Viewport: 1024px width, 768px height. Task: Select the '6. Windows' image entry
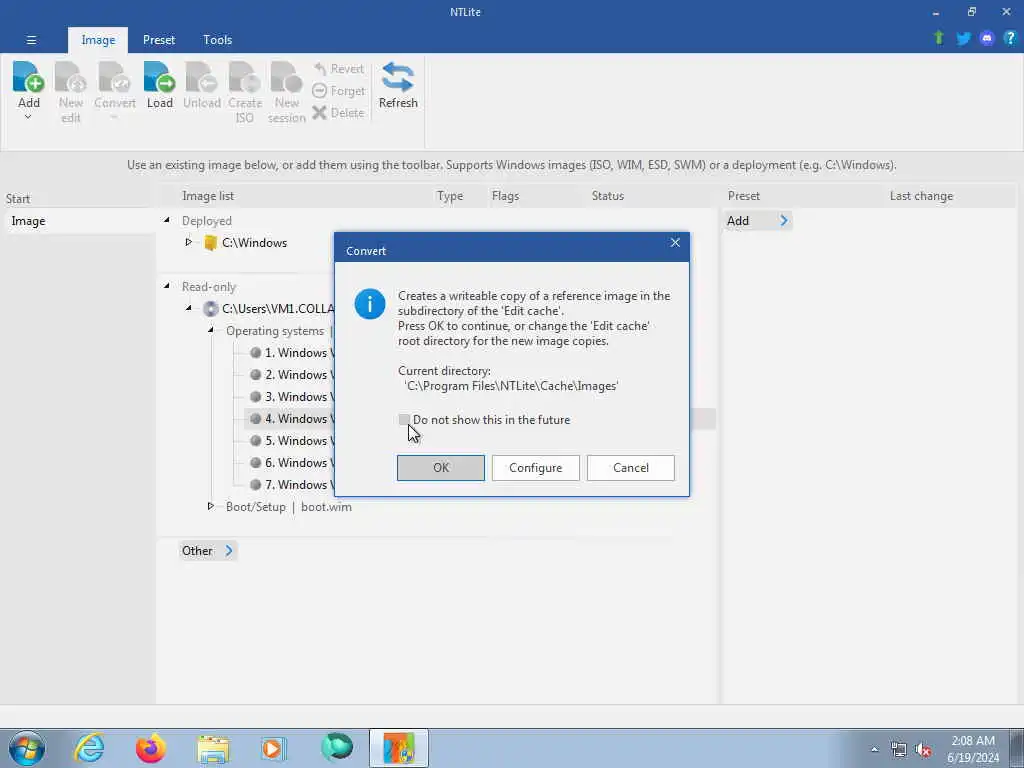tap(291, 463)
